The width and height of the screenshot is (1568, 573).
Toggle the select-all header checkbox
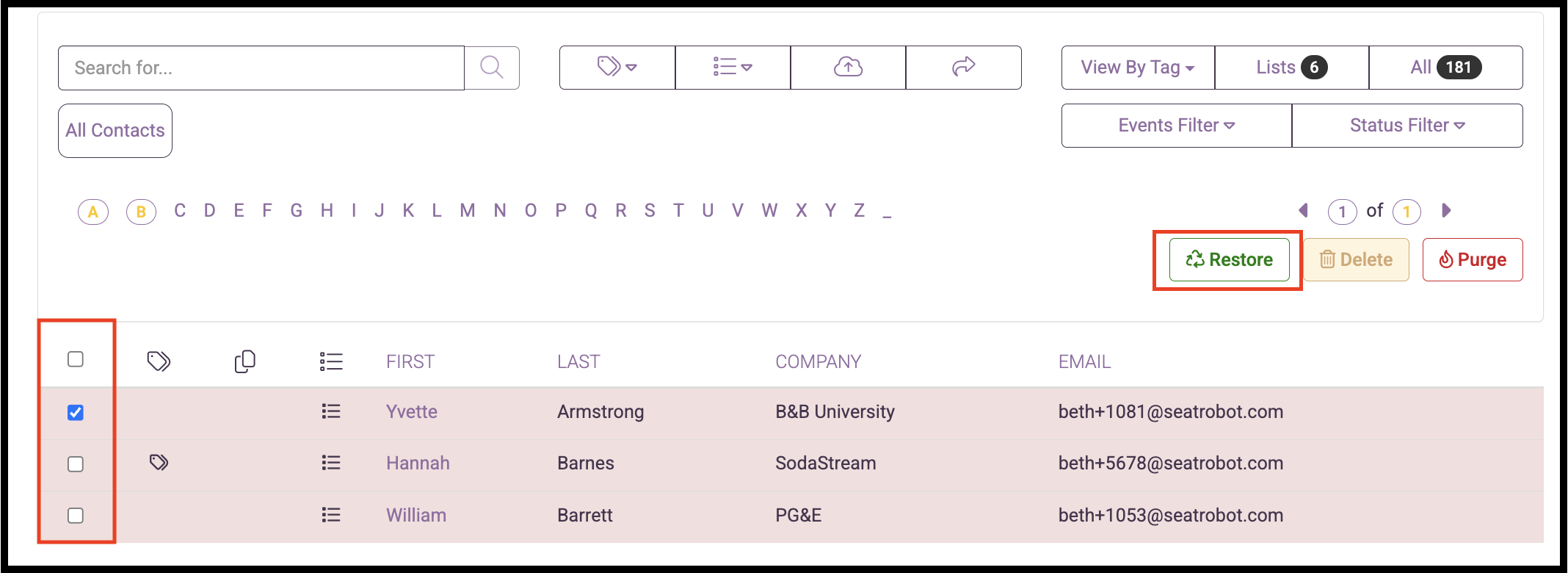click(76, 359)
